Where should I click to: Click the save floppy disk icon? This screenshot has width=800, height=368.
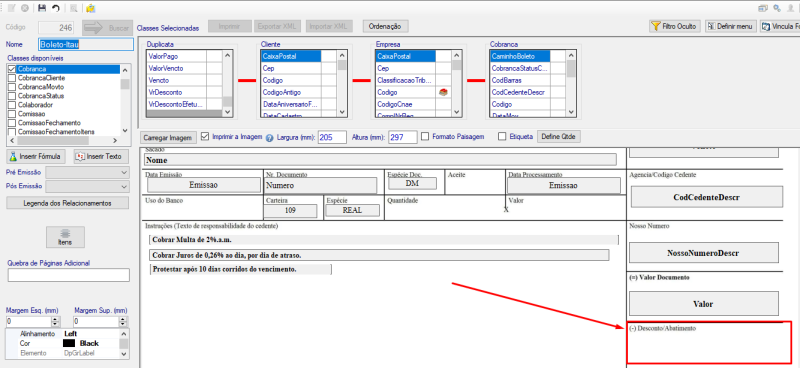(x=42, y=8)
